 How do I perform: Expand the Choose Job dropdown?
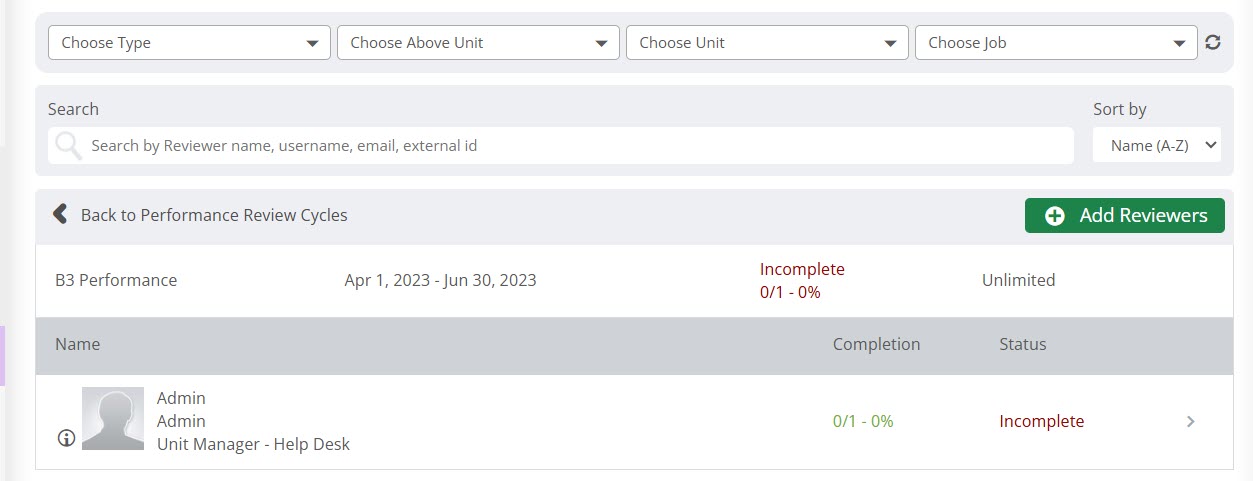point(1055,43)
